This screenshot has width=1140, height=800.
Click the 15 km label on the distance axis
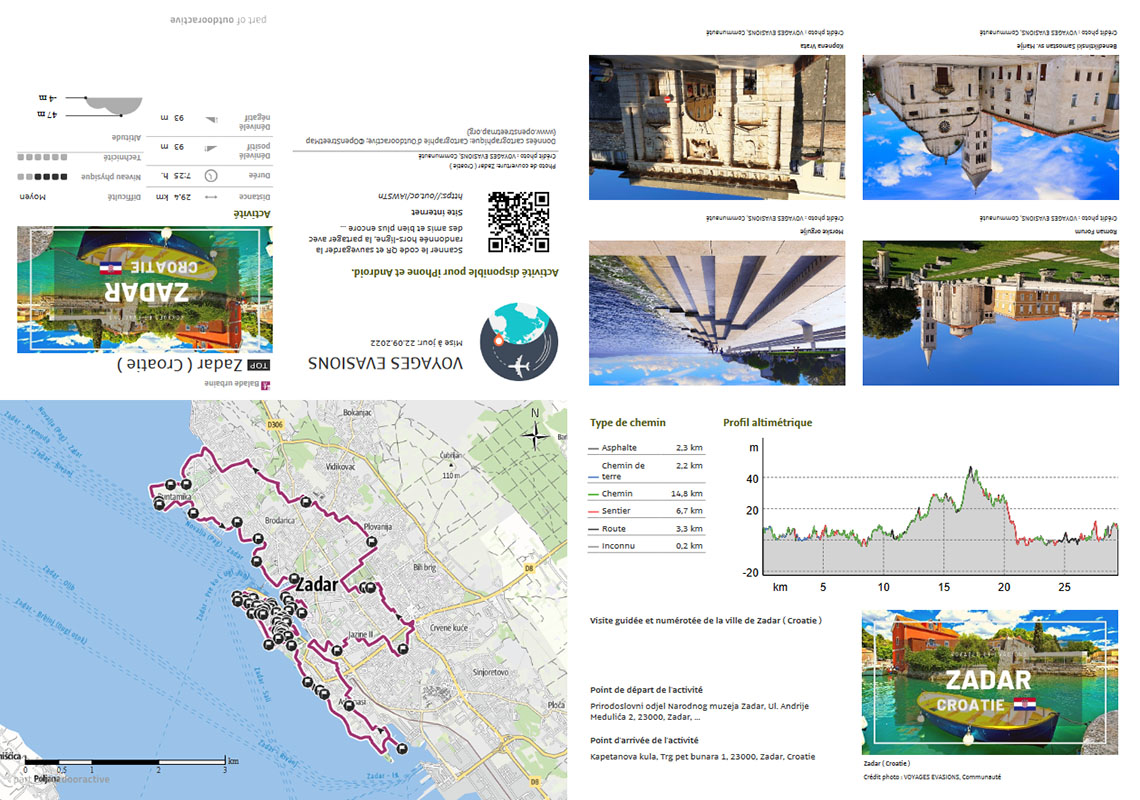click(x=944, y=587)
